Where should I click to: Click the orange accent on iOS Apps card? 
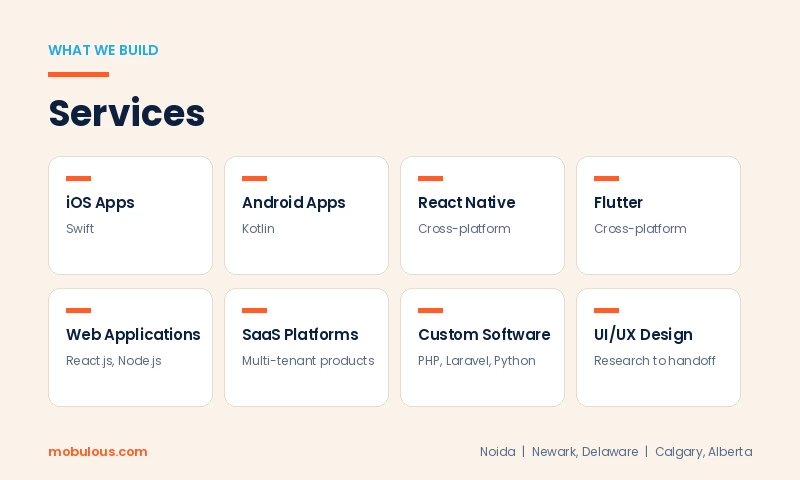(79, 178)
